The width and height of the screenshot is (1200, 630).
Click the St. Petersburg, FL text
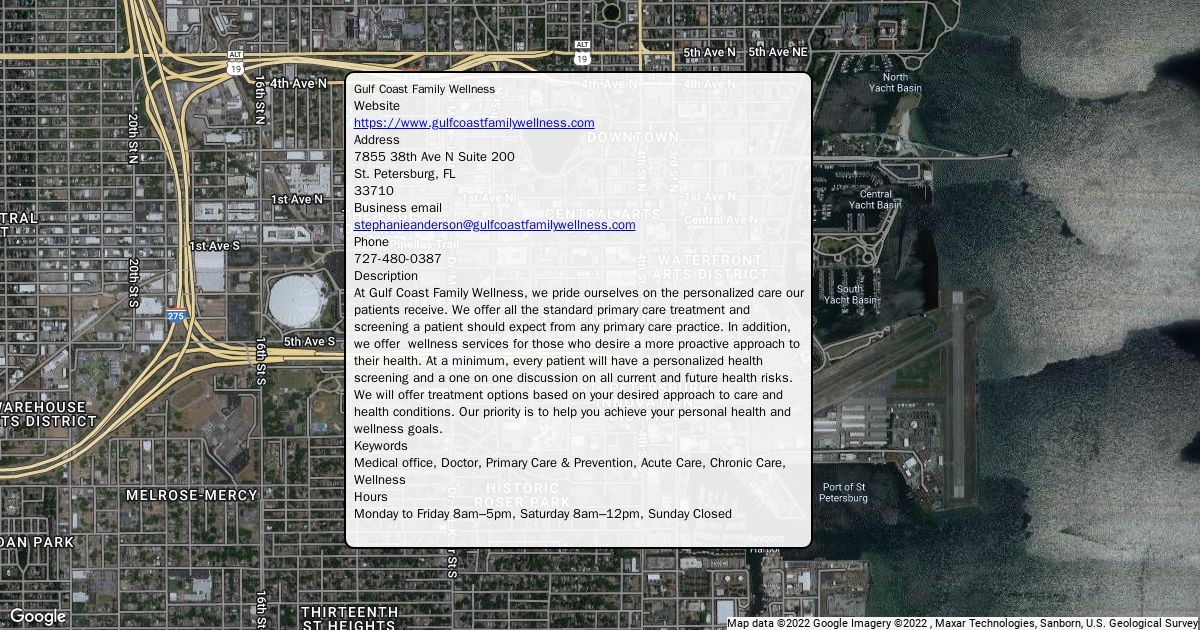pos(405,174)
